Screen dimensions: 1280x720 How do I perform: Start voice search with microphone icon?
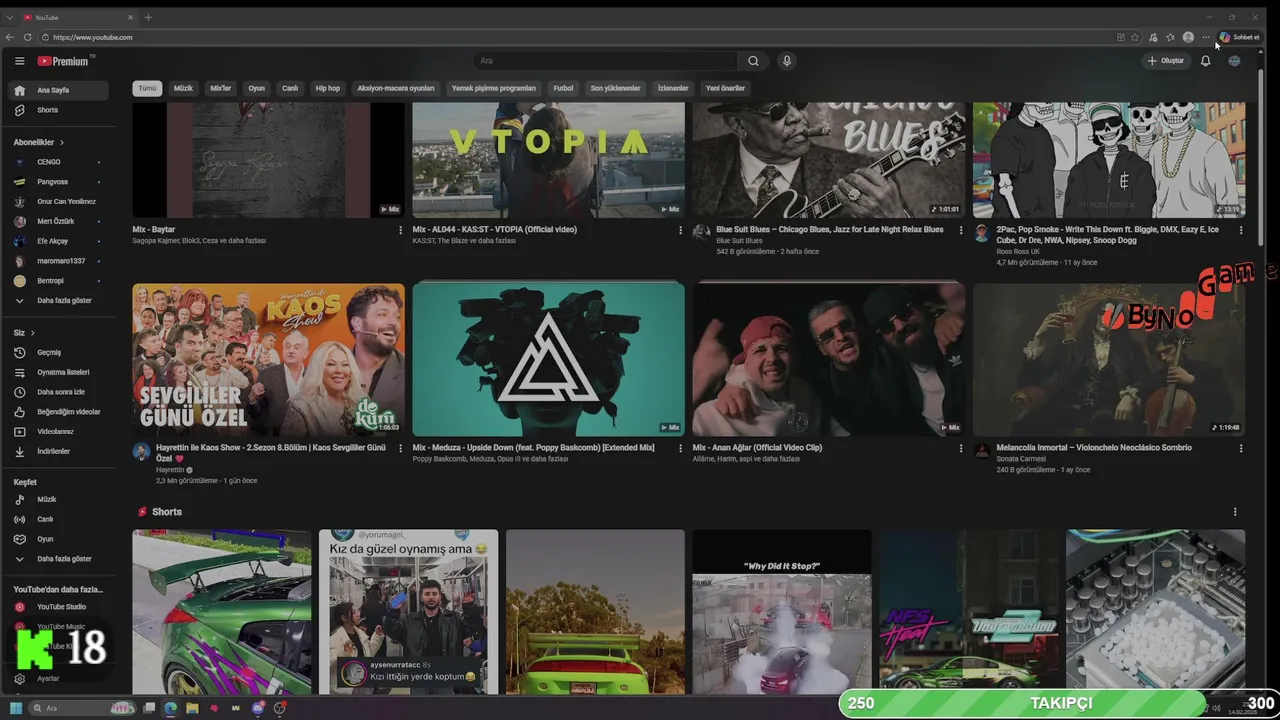point(787,61)
